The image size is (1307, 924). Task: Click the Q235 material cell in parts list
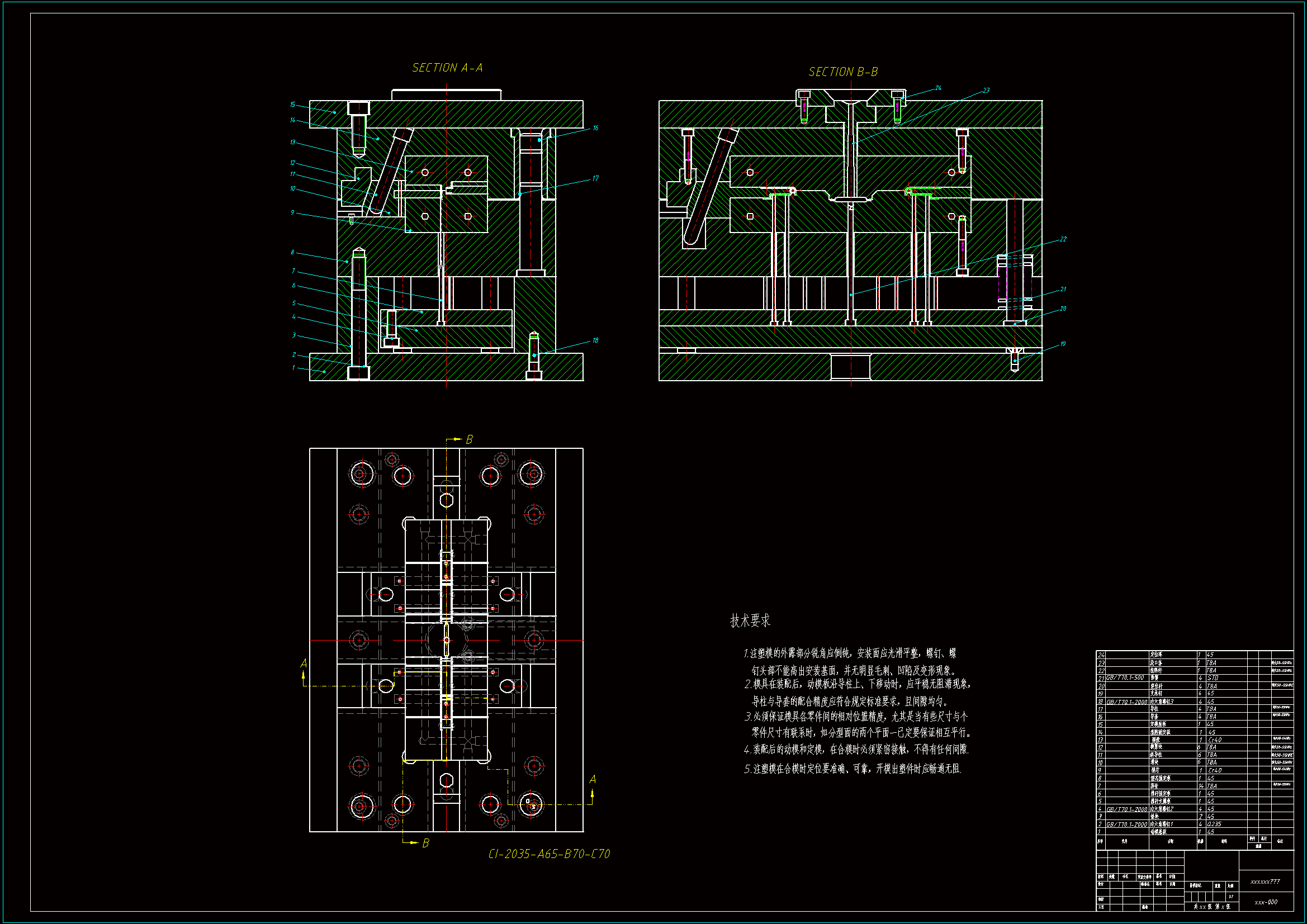(x=1214, y=825)
